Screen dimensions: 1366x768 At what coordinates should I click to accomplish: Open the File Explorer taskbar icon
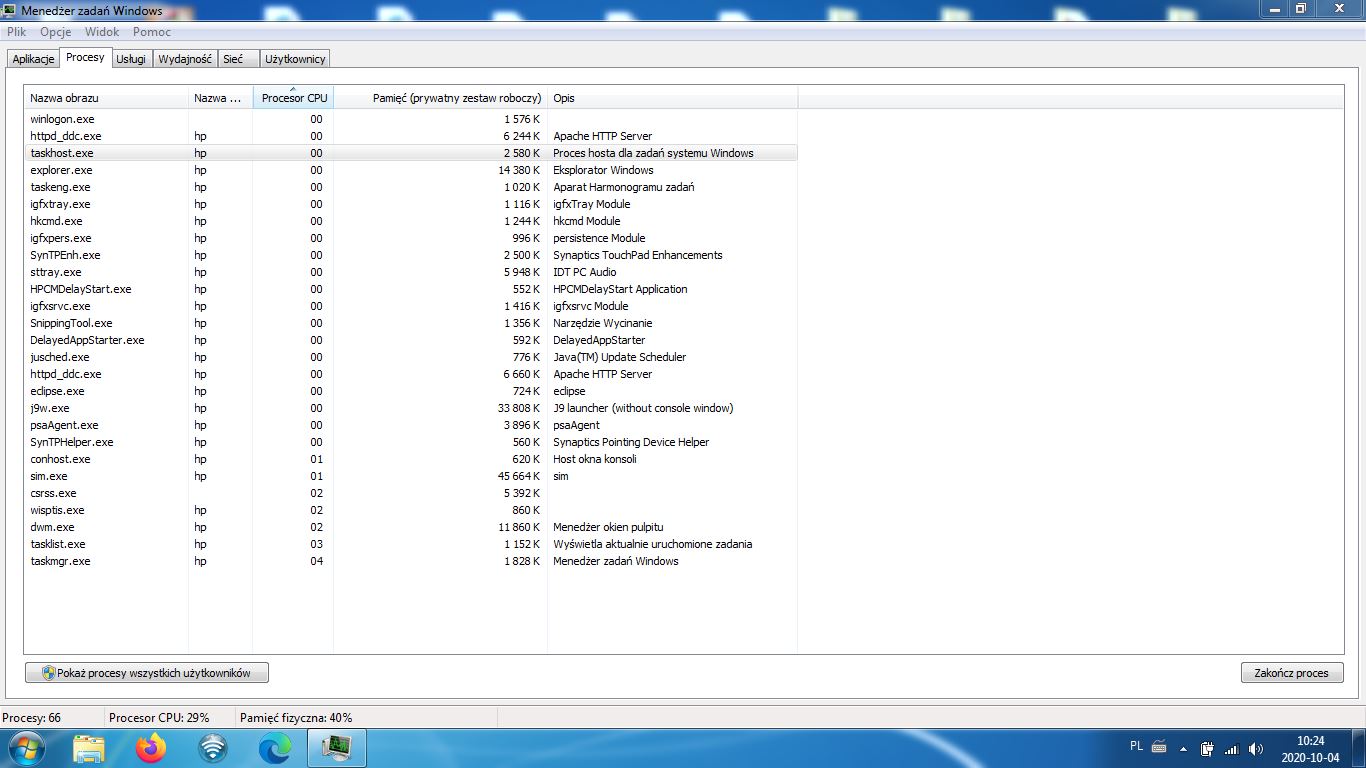(x=89, y=747)
